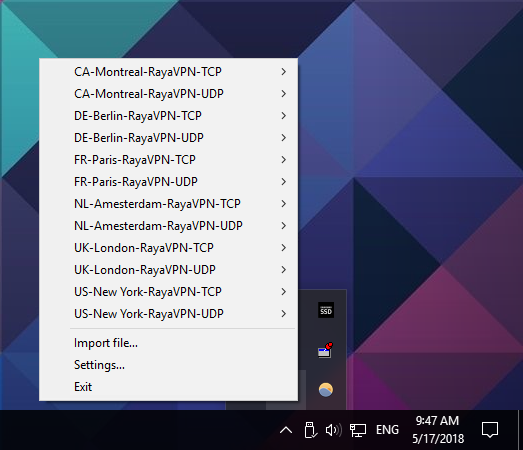
Task: Expand the UK-London-RayaVPN-UDP chevron arrow
Action: pos(284,270)
